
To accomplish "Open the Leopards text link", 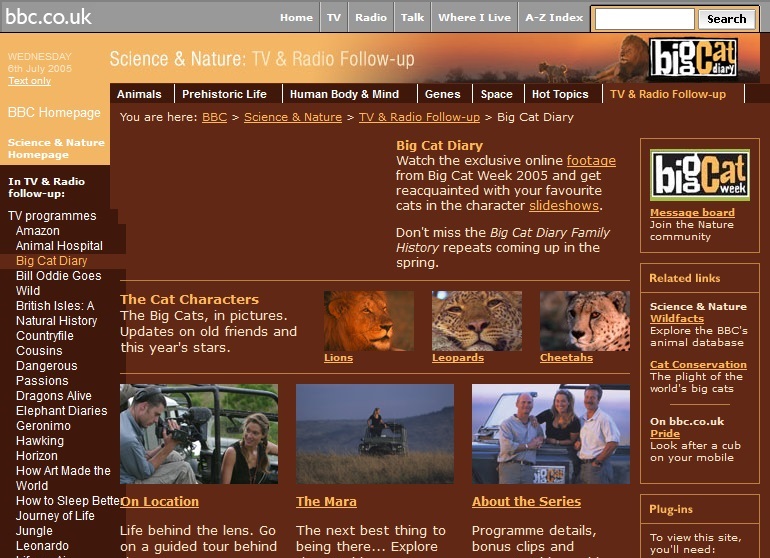I will [458, 358].
